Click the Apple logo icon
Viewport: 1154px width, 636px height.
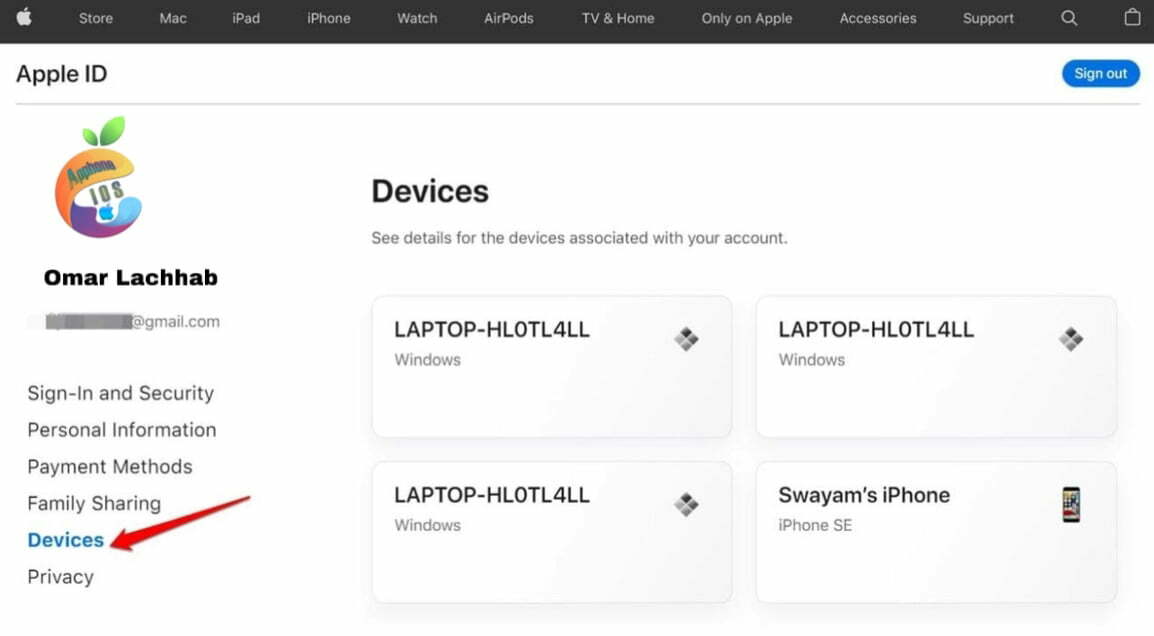pos(24,18)
